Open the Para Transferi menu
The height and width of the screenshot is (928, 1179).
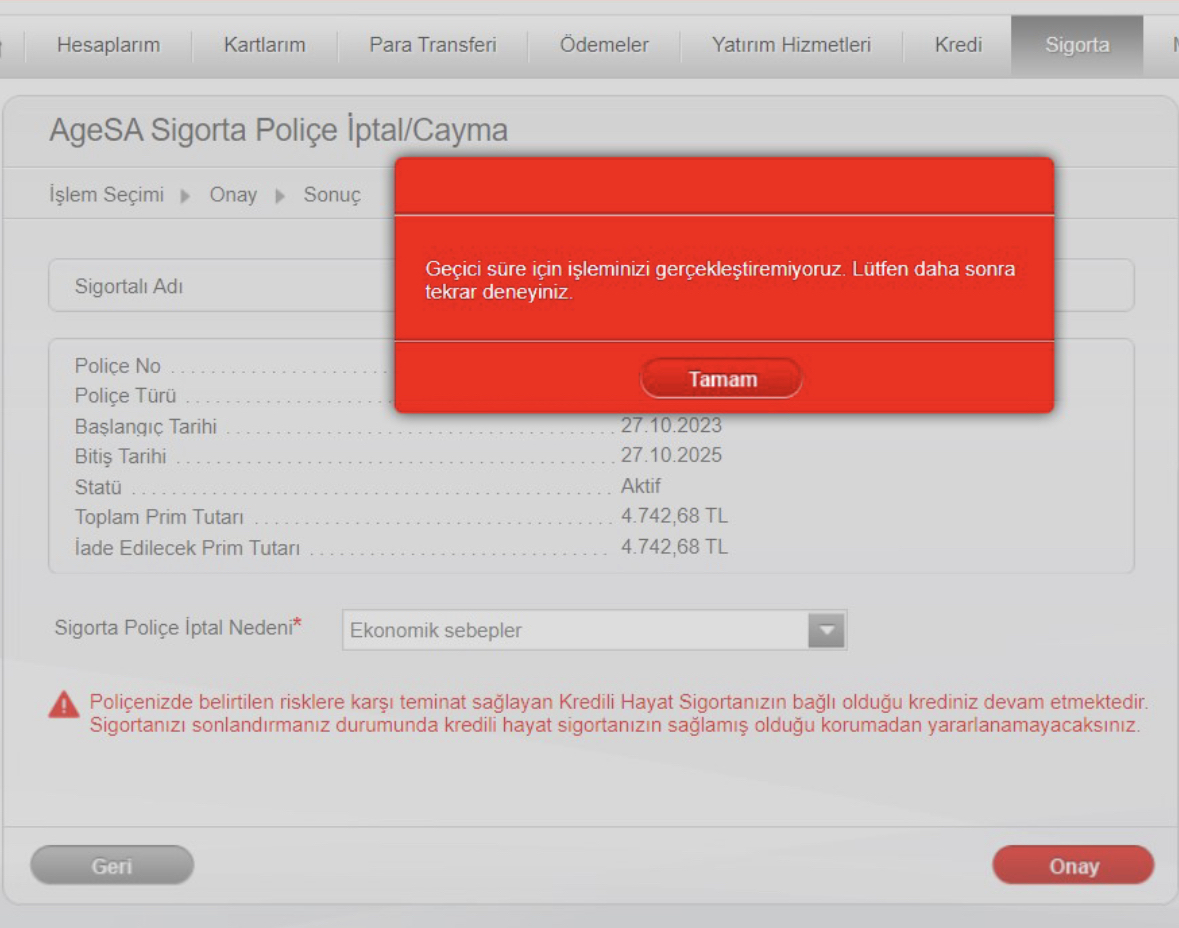(x=433, y=45)
